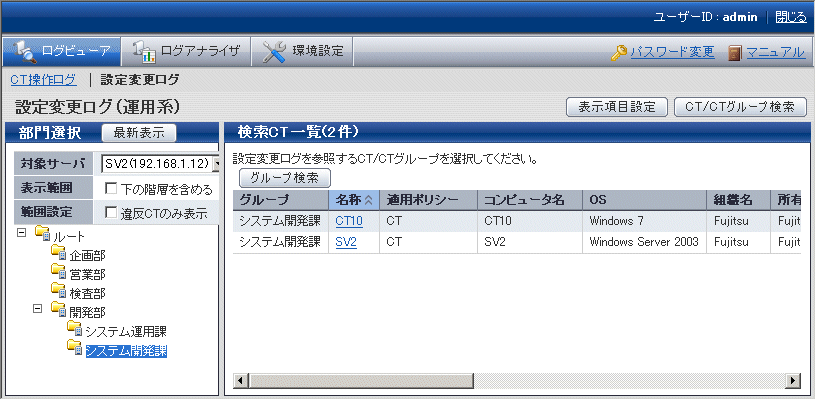Click the CT10 computer name cell
The image size is (815, 399).
point(530,221)
